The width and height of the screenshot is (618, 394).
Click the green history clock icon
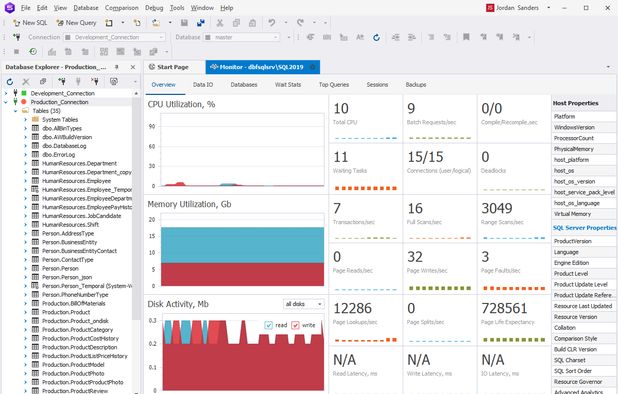pos(33,52)
